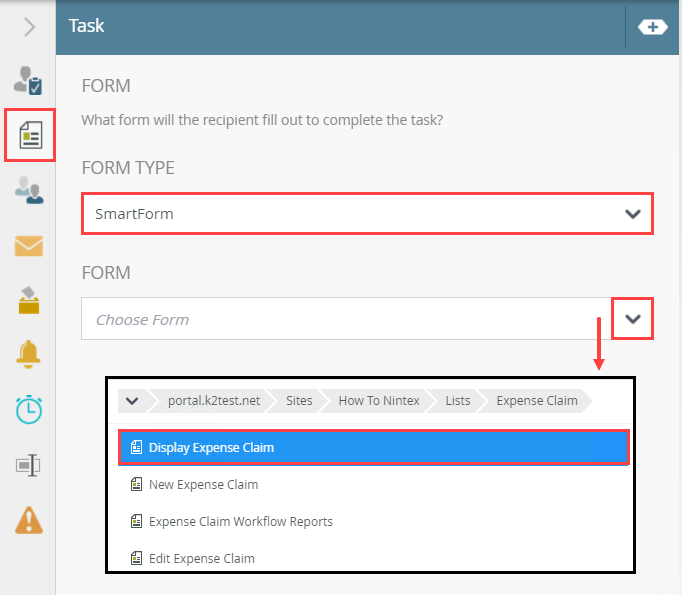Screen dimensions: 682x595
Task: Open the Reminders bell icon
Action: [x=28, y=353]
